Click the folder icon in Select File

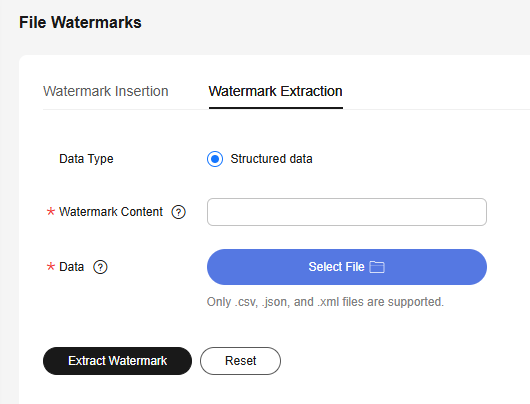(377, 267)
